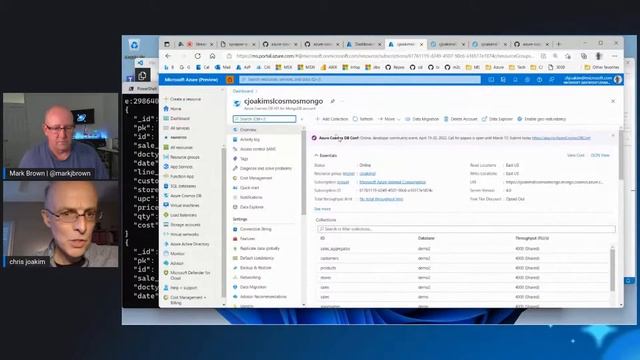Select the sales_aggregates collection row

pos(464,249)
